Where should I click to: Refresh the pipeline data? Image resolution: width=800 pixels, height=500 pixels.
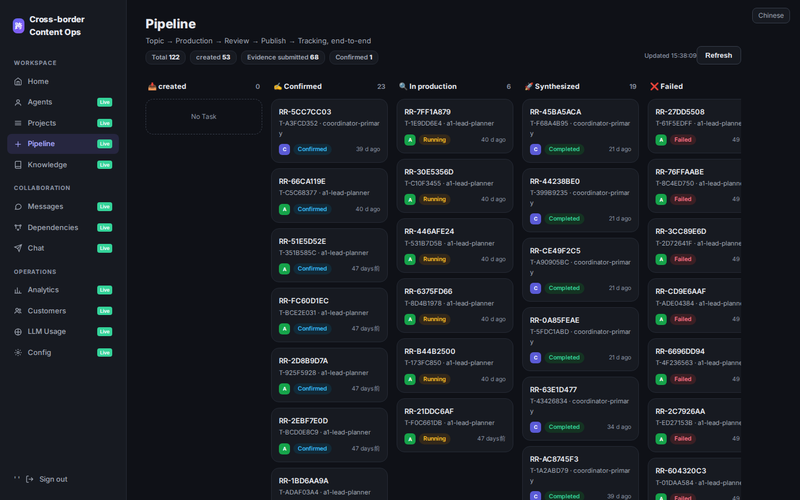pyautogui.click(x=718, y=56)
